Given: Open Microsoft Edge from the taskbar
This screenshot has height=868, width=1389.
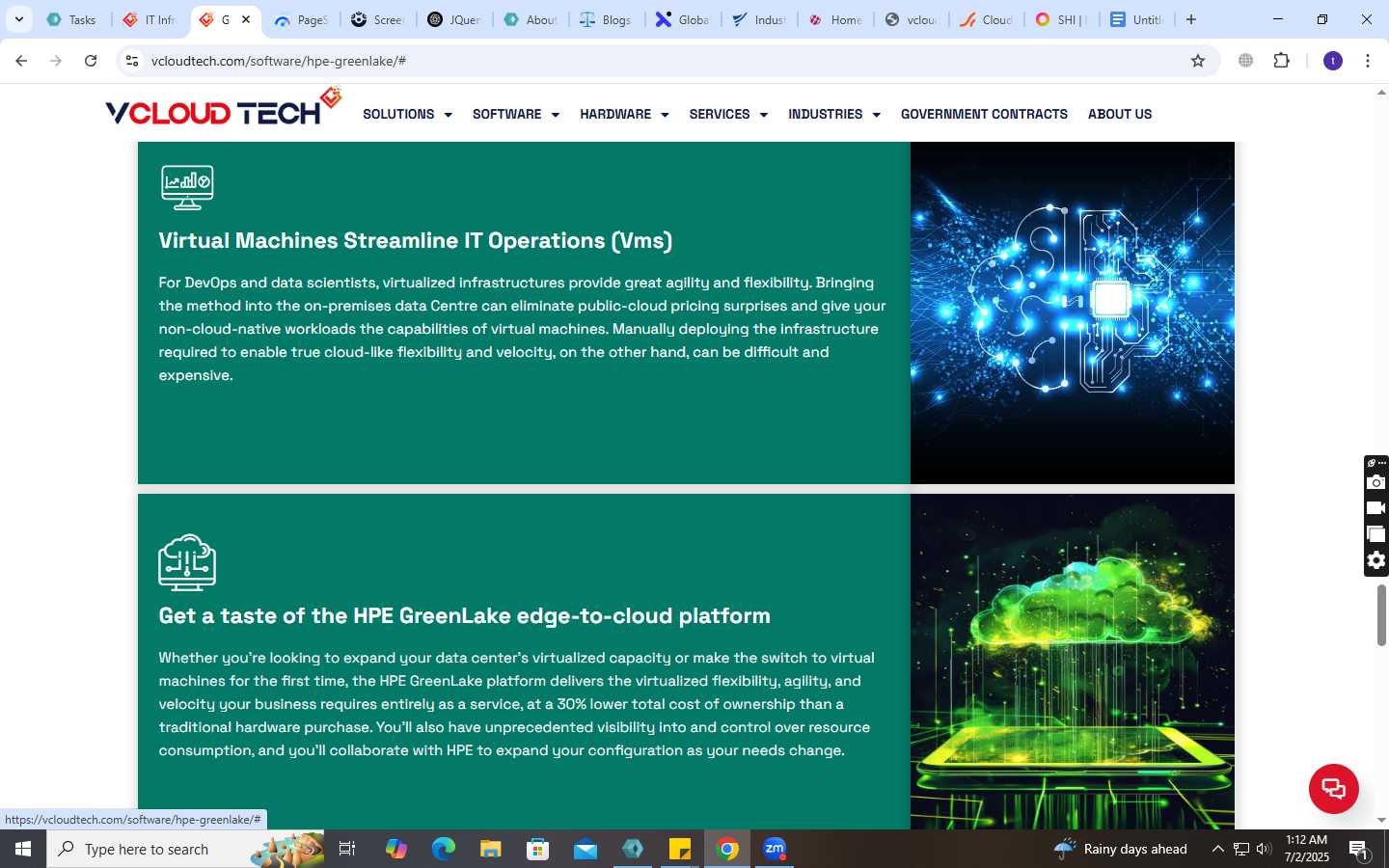Looking at the screenshot, I should point(444,849).
